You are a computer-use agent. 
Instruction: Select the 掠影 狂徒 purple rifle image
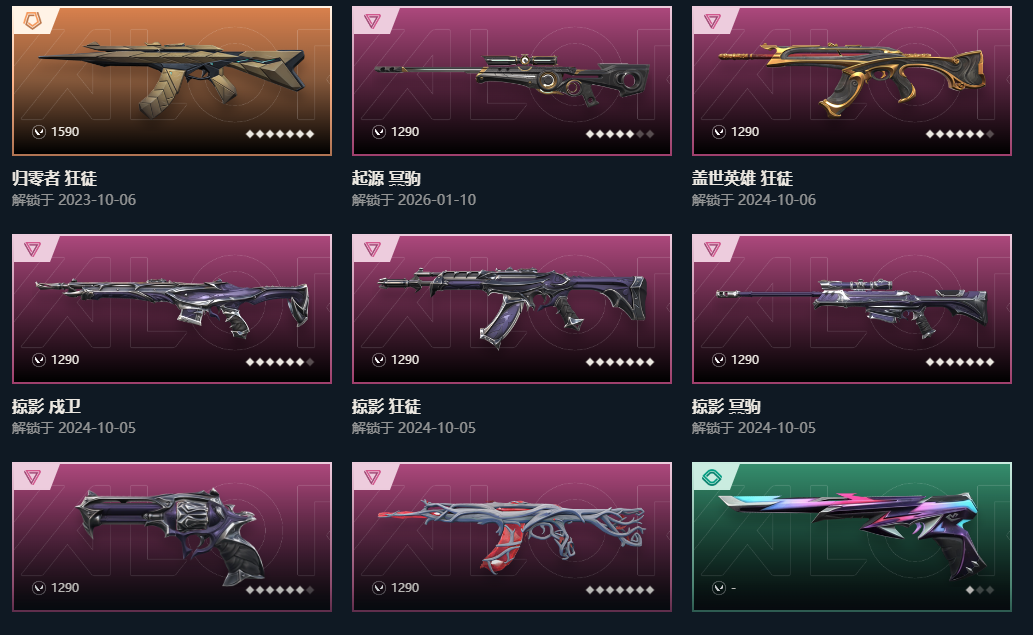click(x=512, y=306)
